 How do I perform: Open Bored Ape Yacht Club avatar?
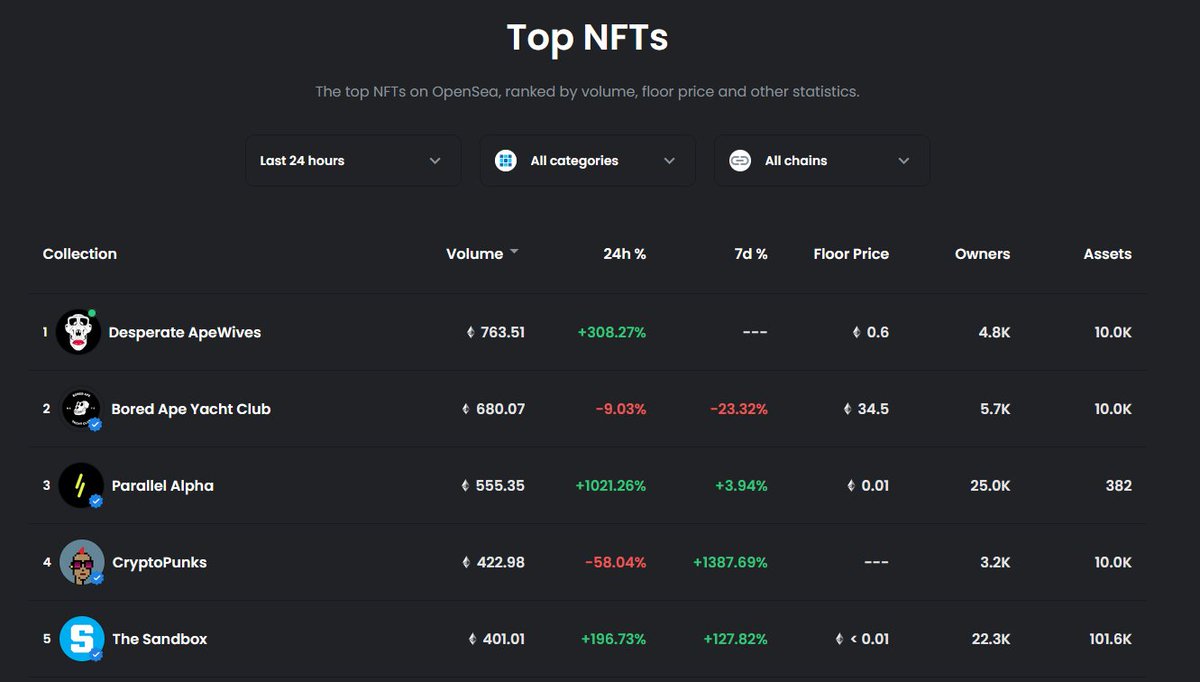pos(81,409)
